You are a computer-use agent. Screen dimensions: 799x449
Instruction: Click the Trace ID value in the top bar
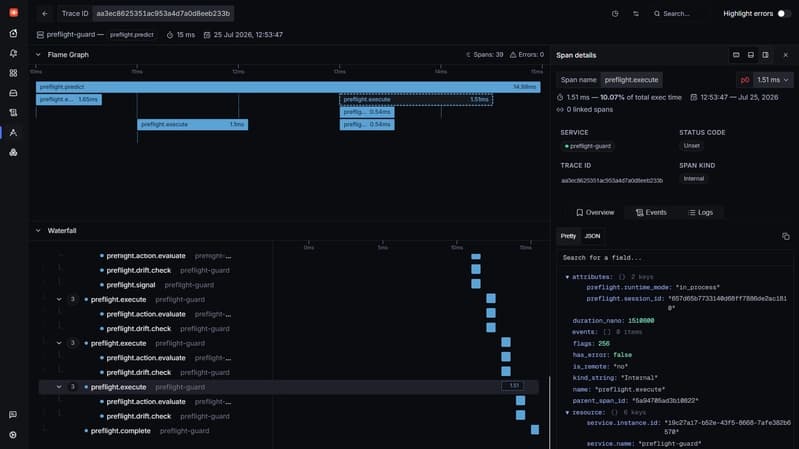click(163, 14)
